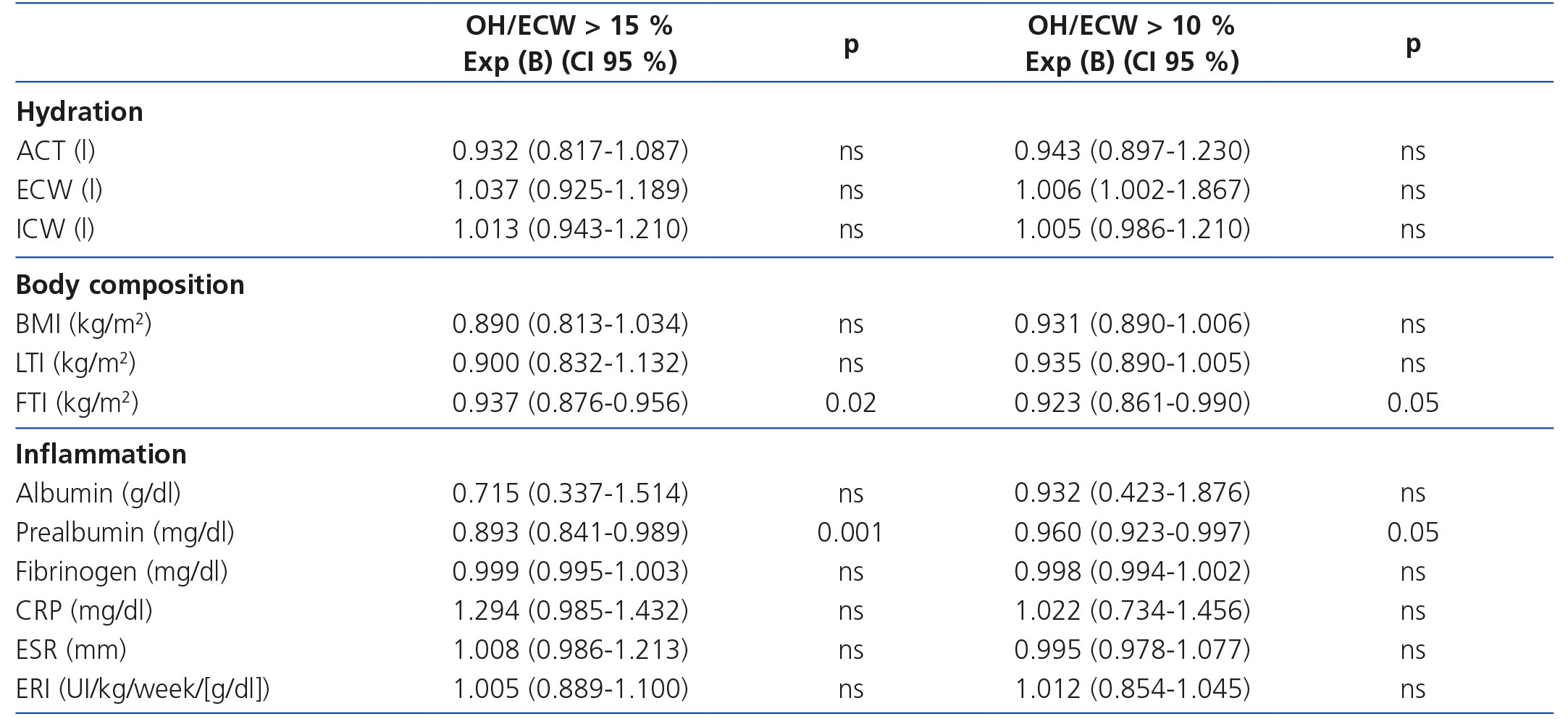Click the Albumin (g/dl) row label
The image size is (1568, 719).
pyautogui.click(x=98, y=494)
